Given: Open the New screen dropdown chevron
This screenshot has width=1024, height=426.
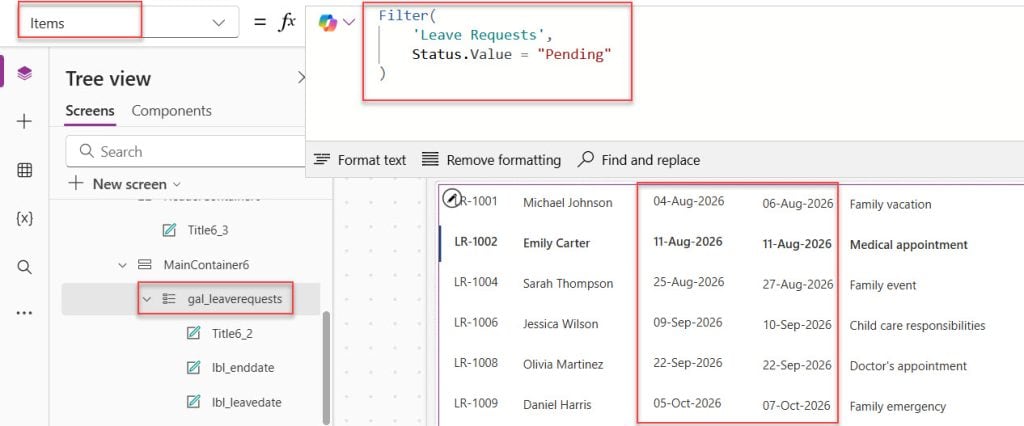Looking at the screenshot, I should 176,185.
